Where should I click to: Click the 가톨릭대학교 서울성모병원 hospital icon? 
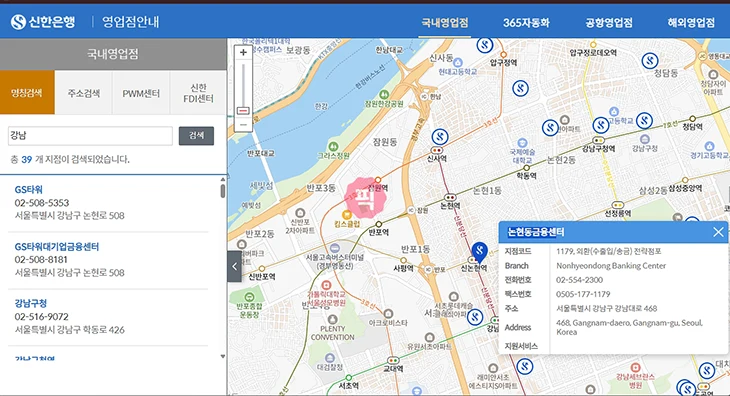click(x=326, y=285)
